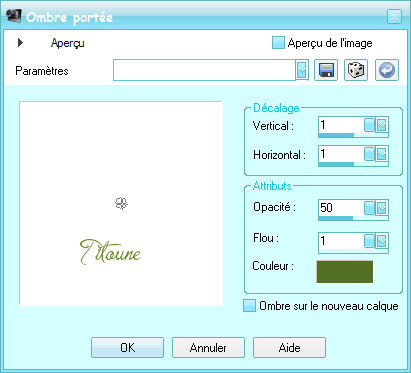411x373 pixels.
Task: Click the Opacité spinner button
Action: (x=369, y=208)
